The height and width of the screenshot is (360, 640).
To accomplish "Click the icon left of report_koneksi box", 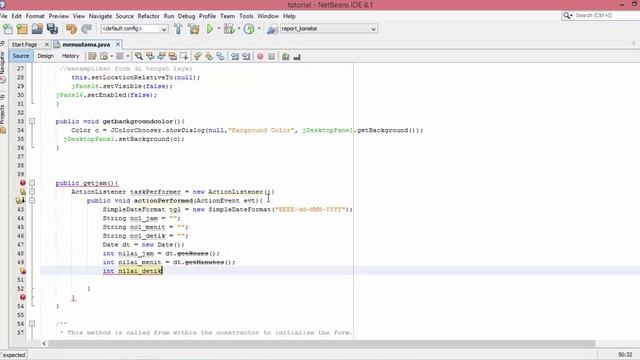I will click(272, 29).
